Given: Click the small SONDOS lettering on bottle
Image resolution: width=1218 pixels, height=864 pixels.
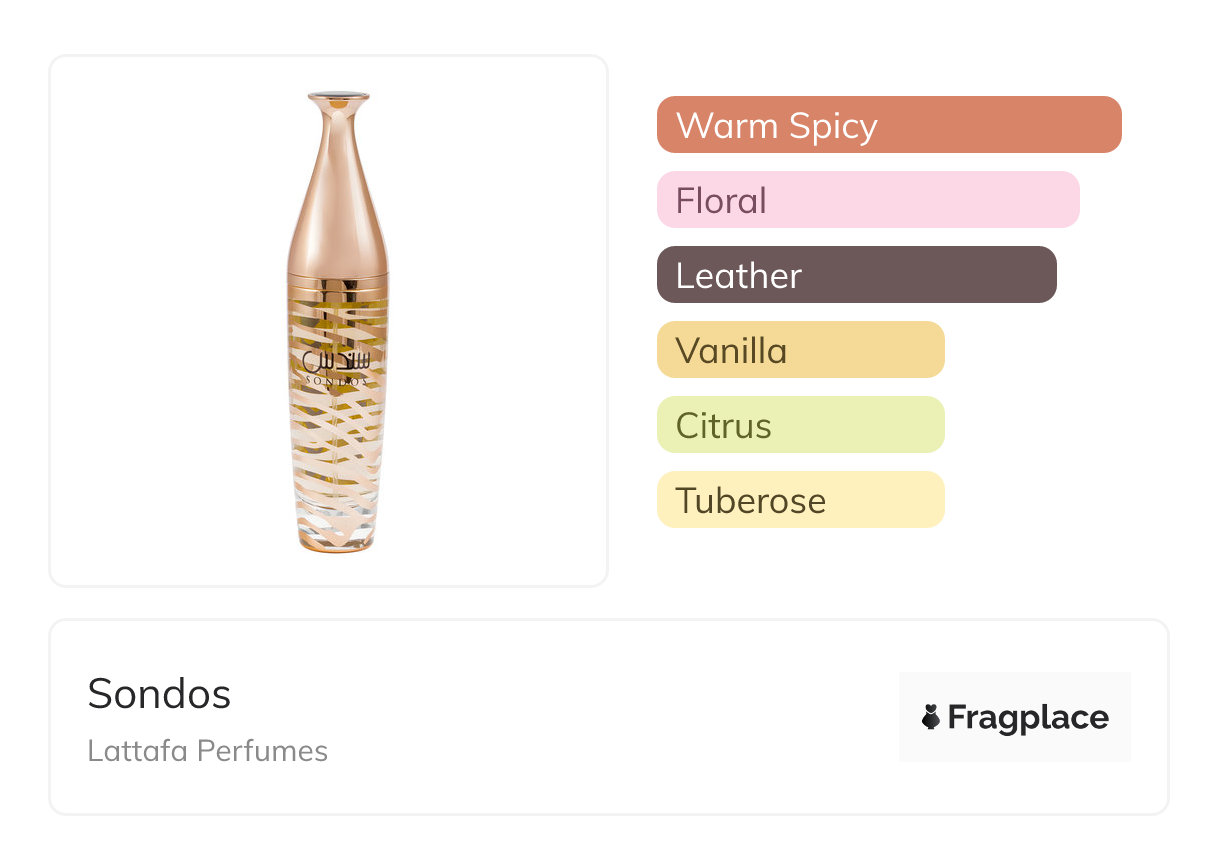Looking at the screenshot, I should pos(336,381).
